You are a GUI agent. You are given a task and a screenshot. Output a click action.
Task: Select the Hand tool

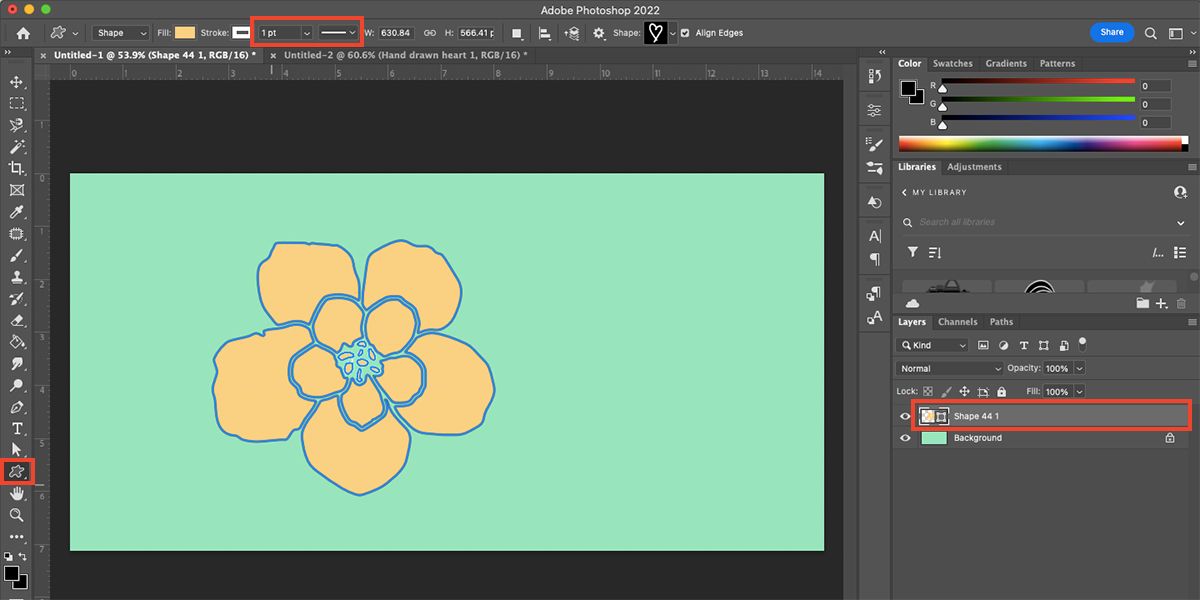[16, 494]
